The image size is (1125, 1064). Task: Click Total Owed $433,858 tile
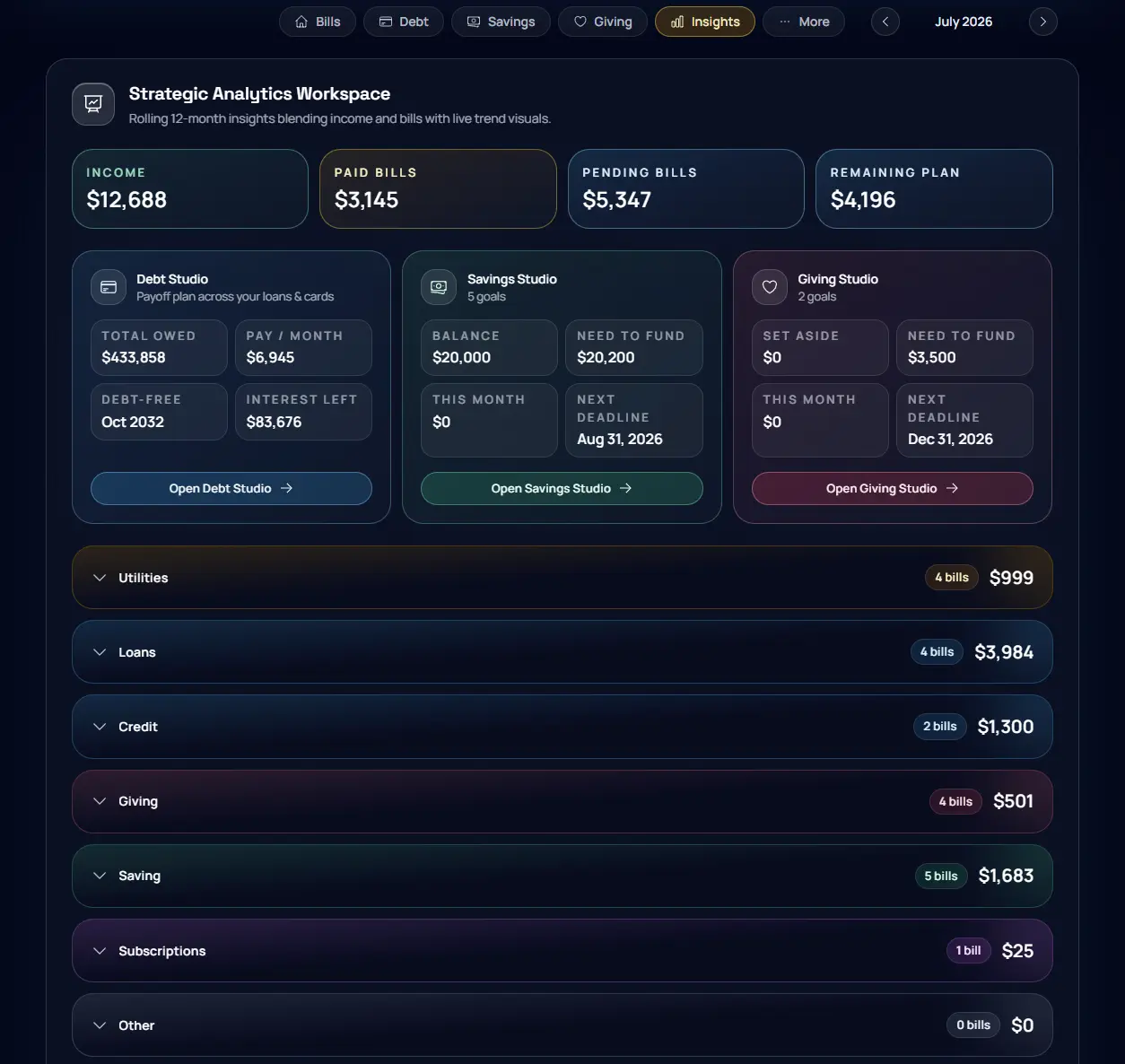click(159, 347)
